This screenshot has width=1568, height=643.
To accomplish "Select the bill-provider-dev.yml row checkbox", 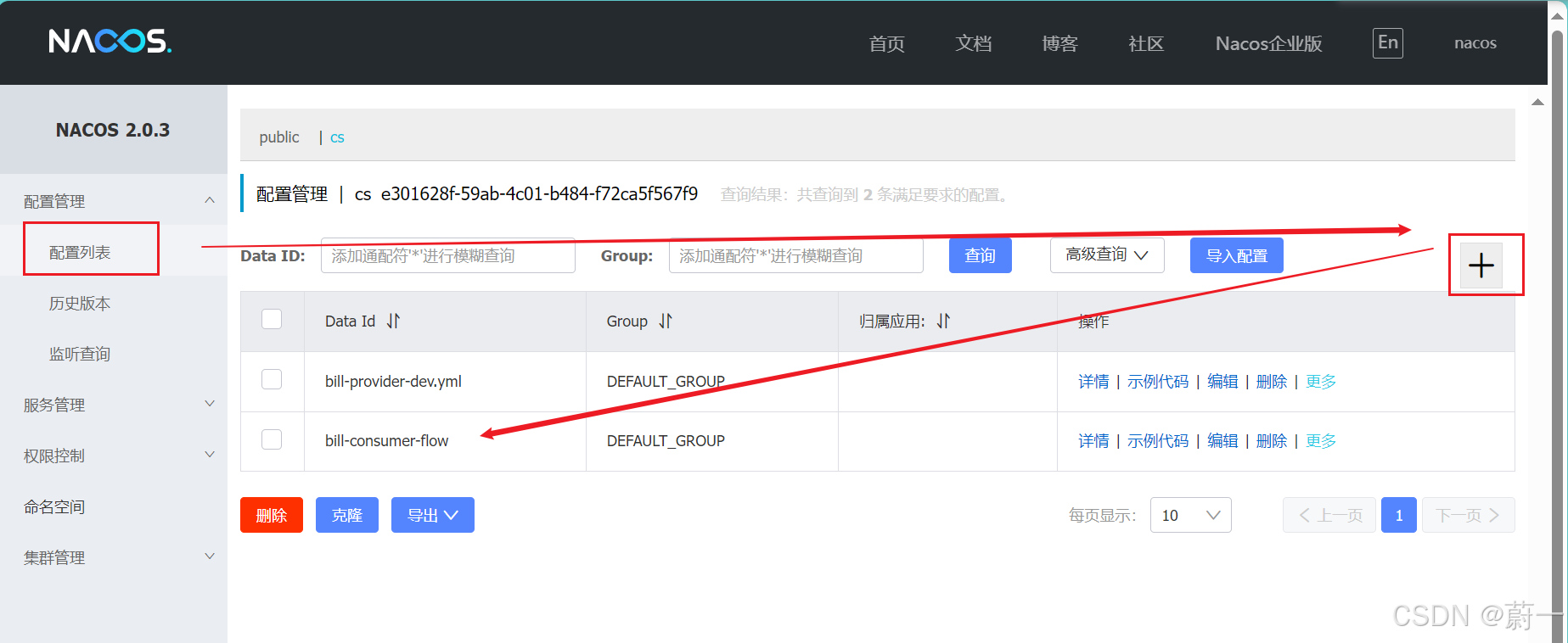I will click(x=272, y=379).
